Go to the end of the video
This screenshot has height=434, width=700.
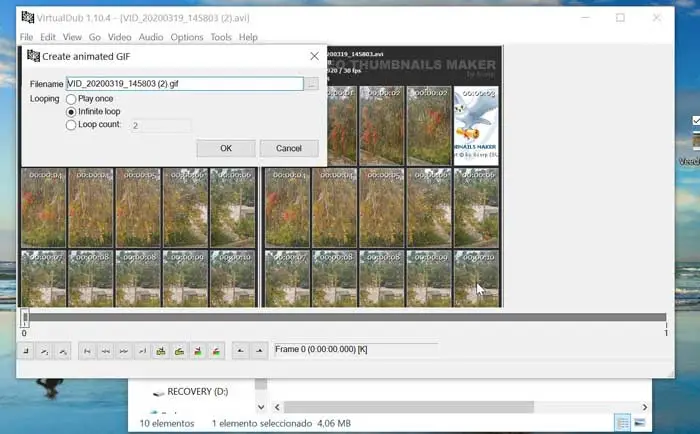pyautogui.click(x=141, y=351)
